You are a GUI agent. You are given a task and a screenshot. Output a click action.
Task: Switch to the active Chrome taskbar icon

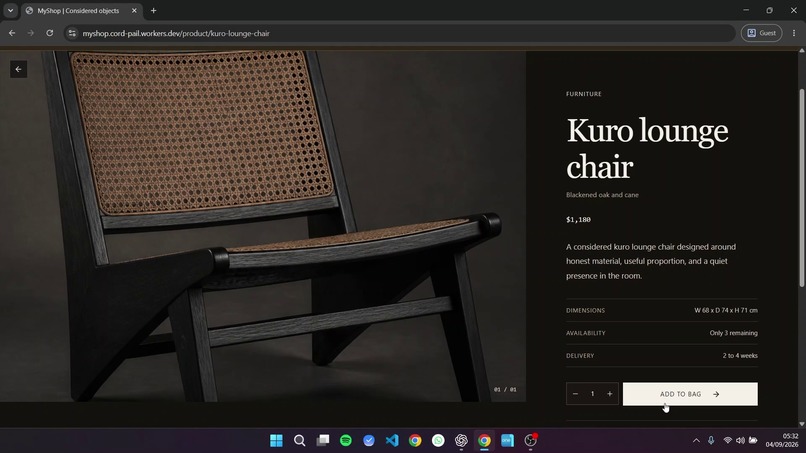484,441
